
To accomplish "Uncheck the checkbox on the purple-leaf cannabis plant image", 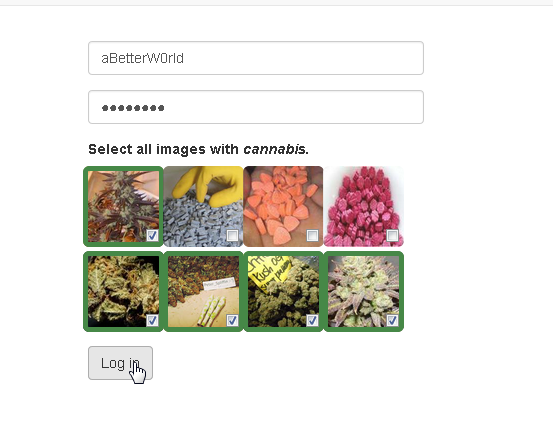I will [x=152, y=235].
